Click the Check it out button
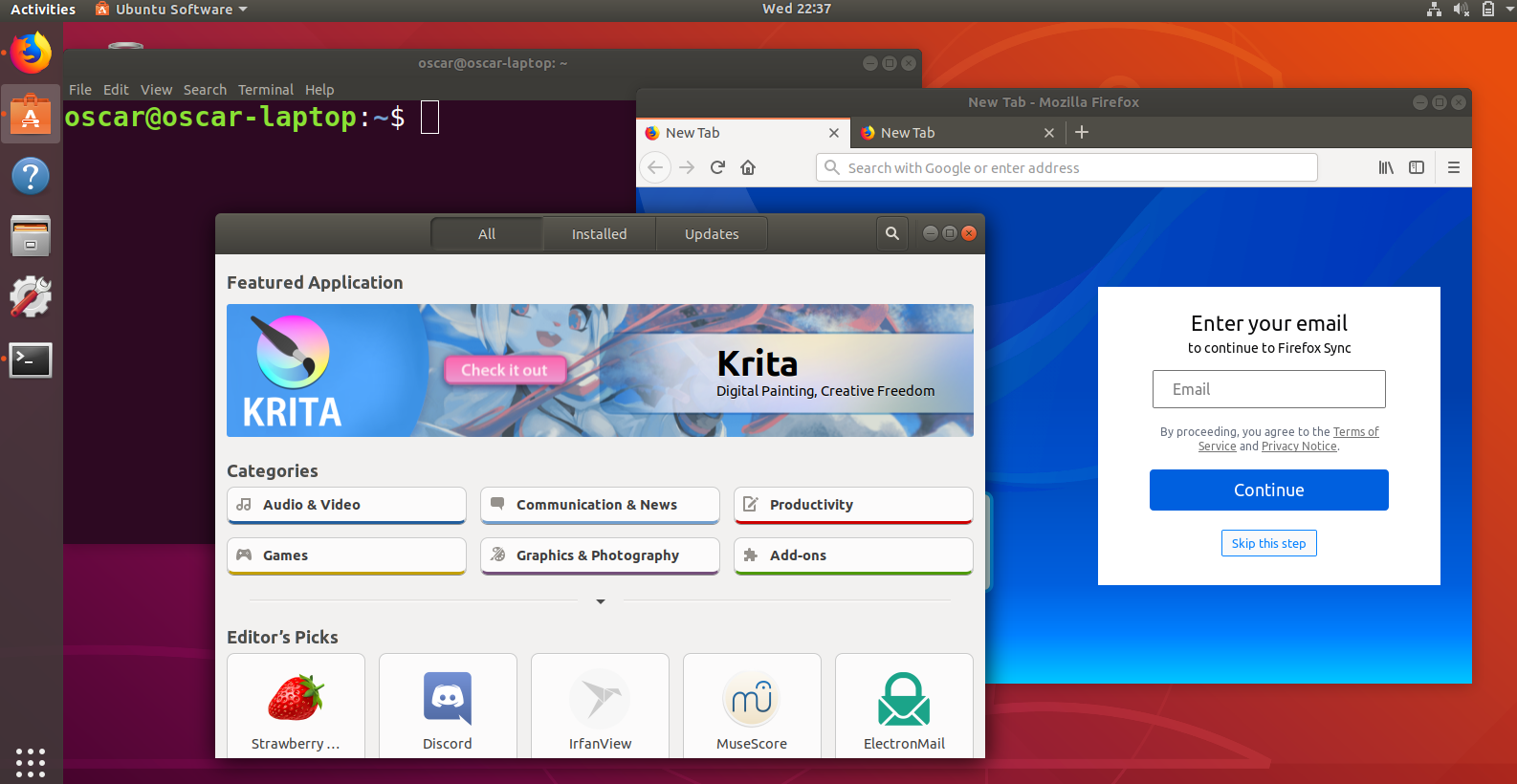1517x784 pixels. [x=504, y=370]
